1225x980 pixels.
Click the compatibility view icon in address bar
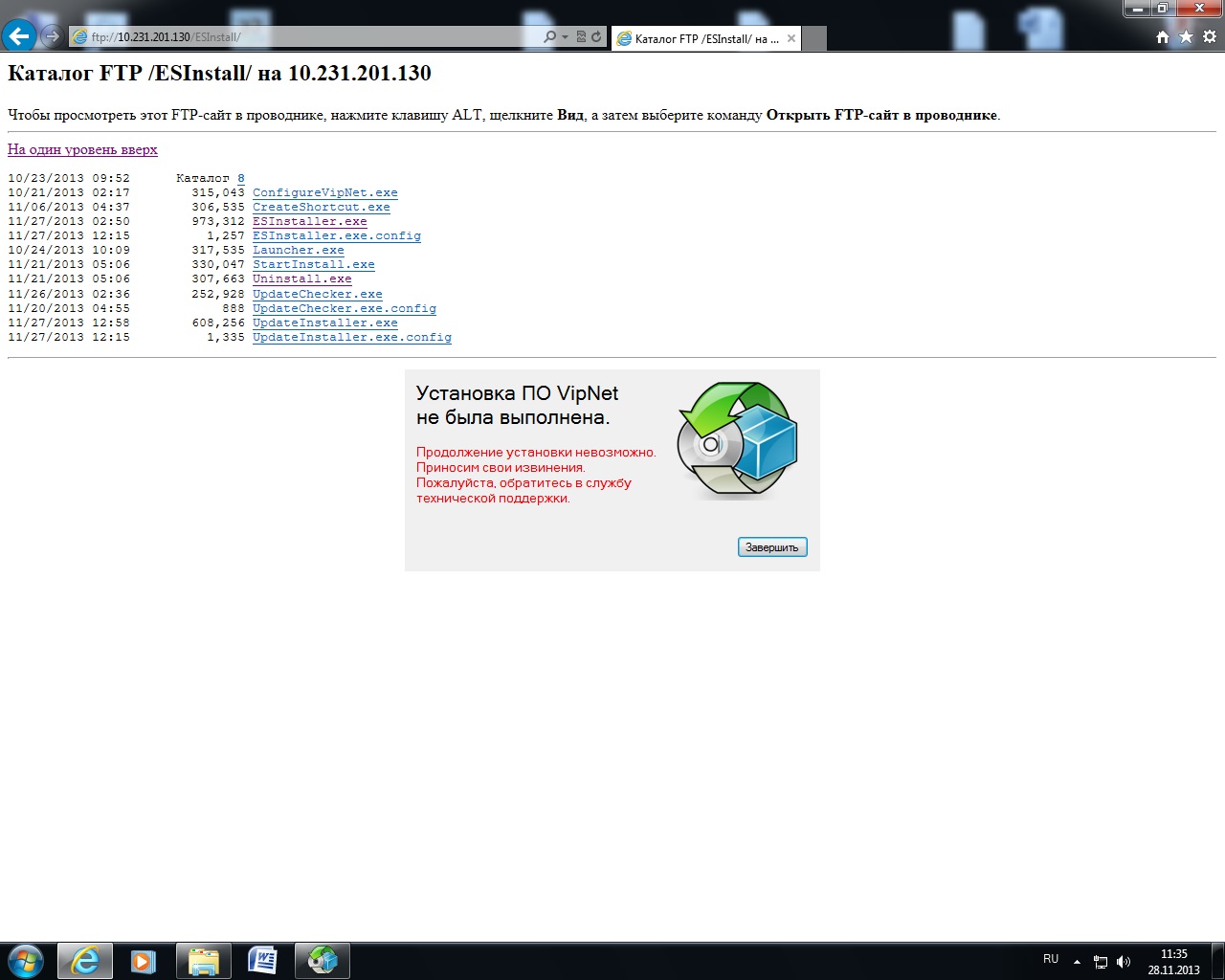pyautogui.click(x=581, y=37)
